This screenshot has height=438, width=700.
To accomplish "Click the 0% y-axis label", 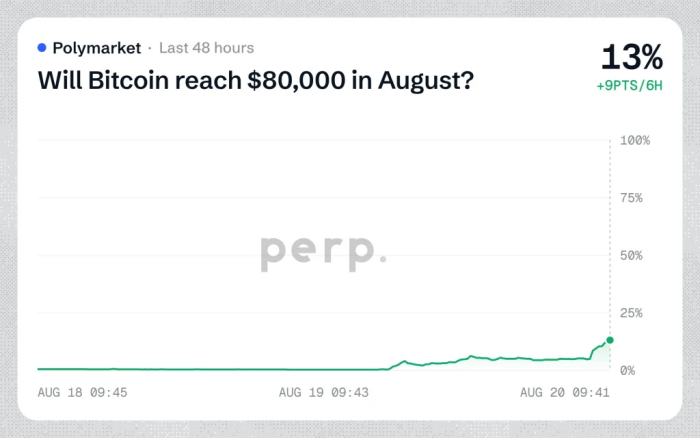I will [x=628, y=371].
